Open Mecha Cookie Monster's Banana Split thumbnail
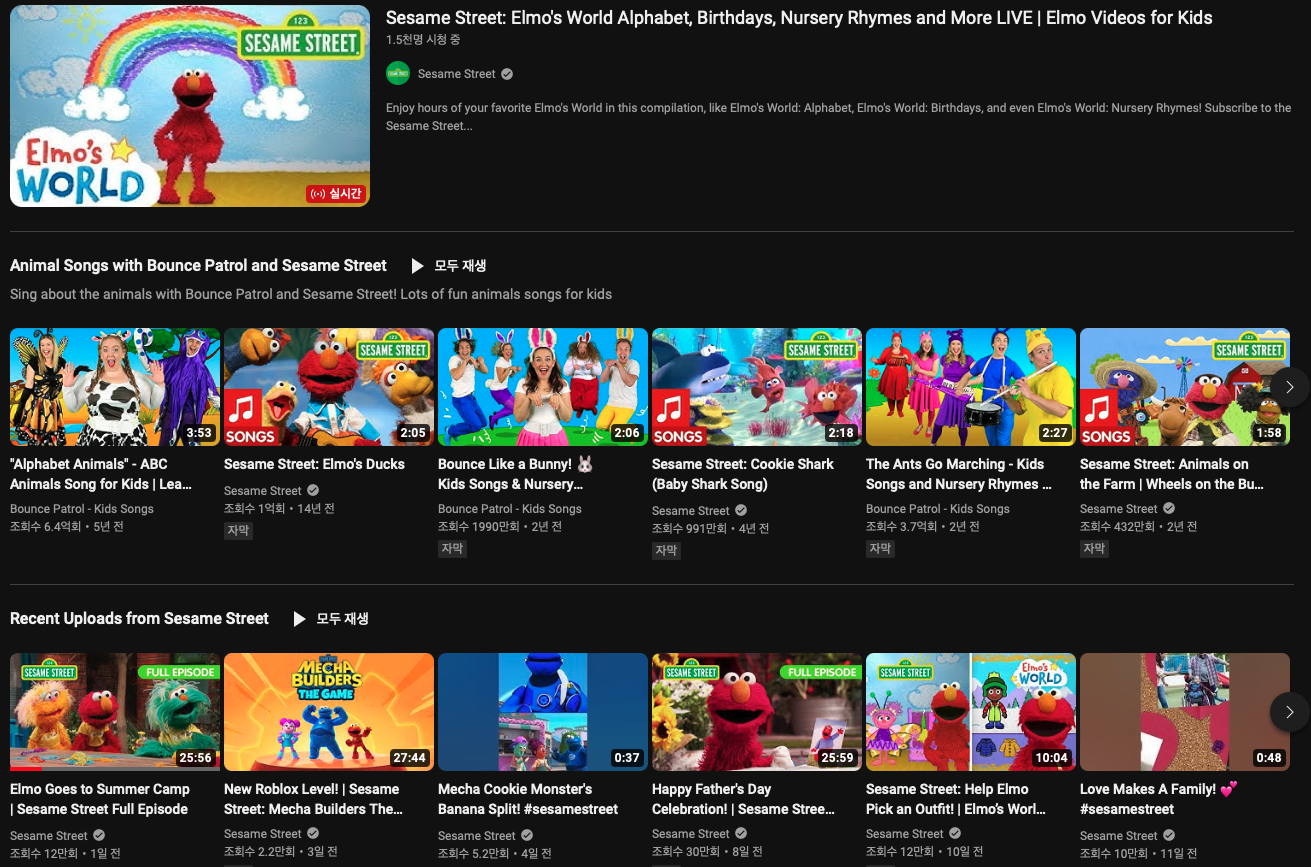 543,712
